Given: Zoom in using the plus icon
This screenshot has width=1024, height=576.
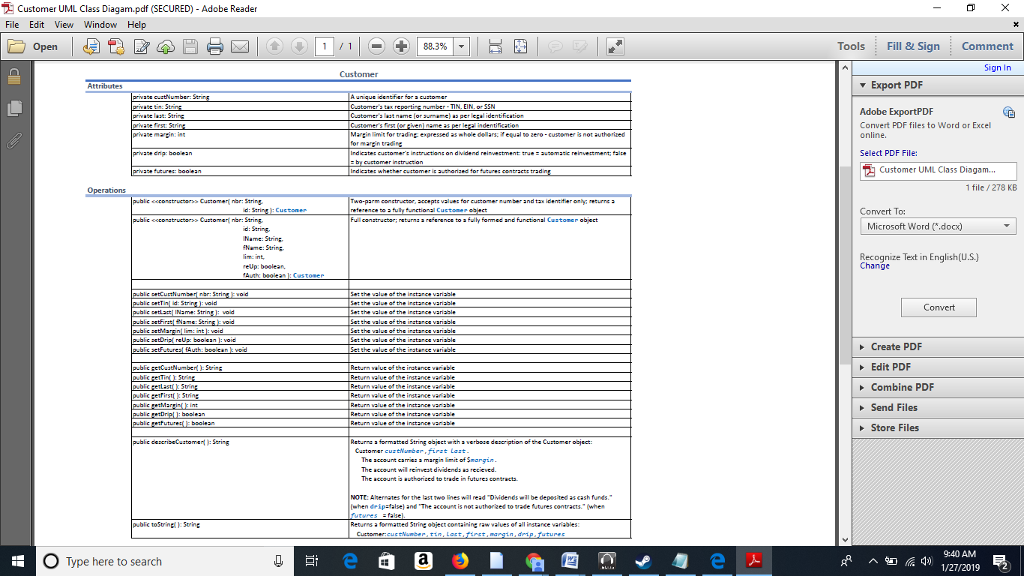Looking at the screenshot, I should 399,46.
